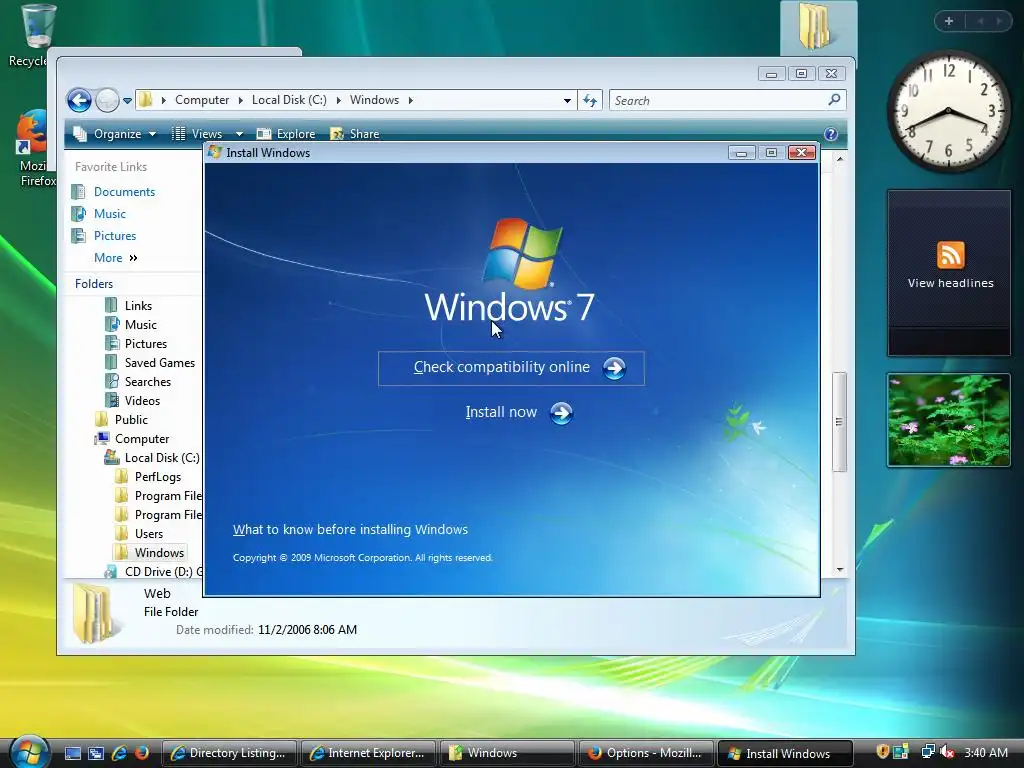The image size is (1024, 768).
Task: Select Public folder in tree
Action: (x=131, y=419)
